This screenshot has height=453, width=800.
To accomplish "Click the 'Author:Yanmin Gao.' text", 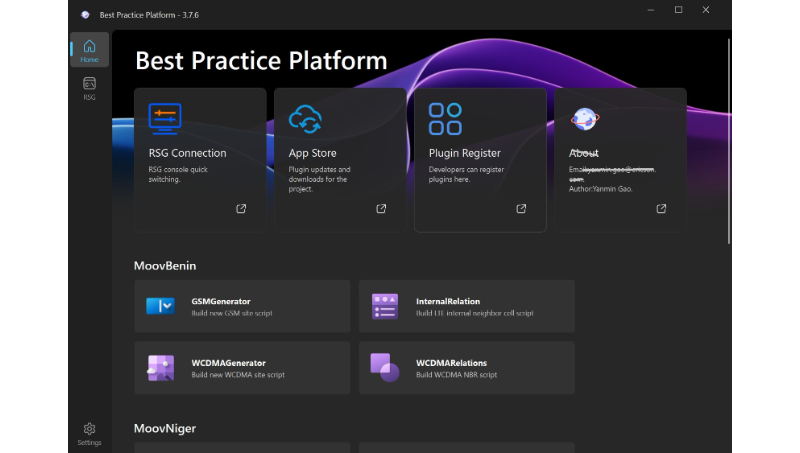I will [x=601, y=189].
